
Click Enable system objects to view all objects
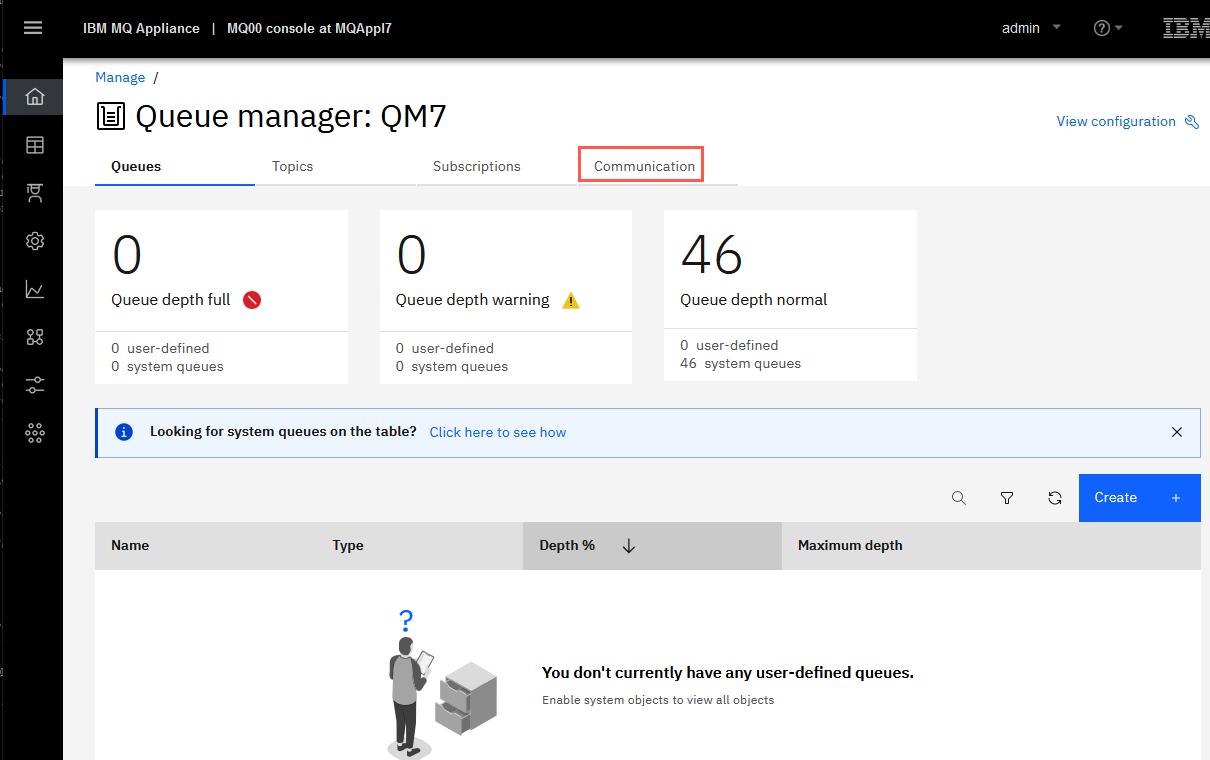tap(658, 700)
